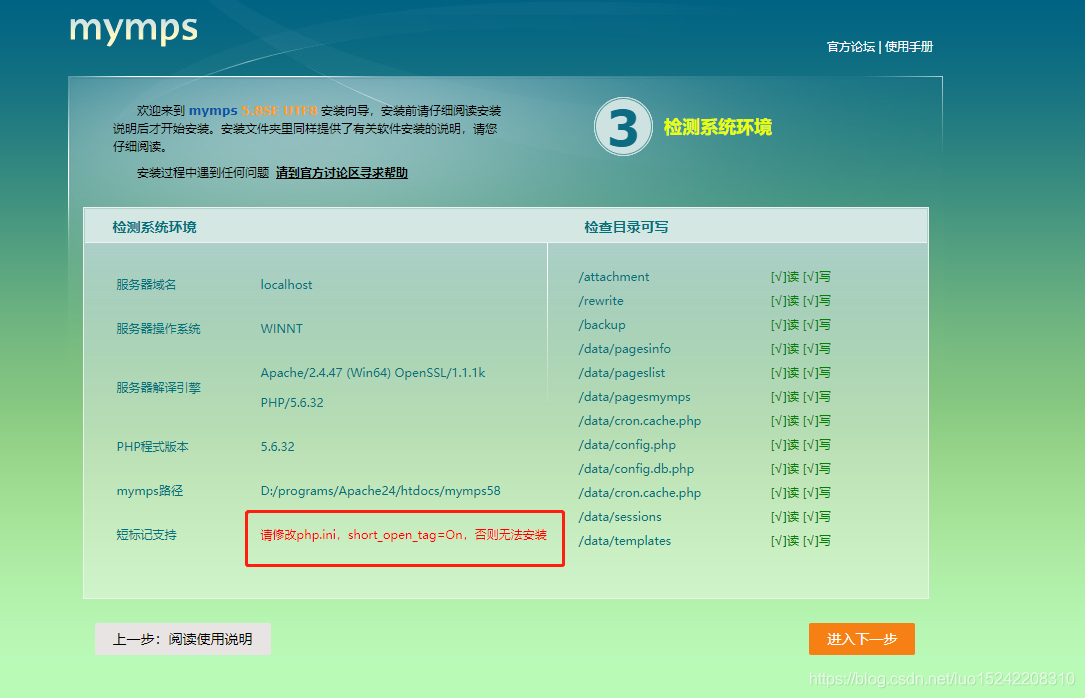Screen dimensions: 1085x698
Task: Select read/write status for /attachment
Action: (x=801, y=277)
